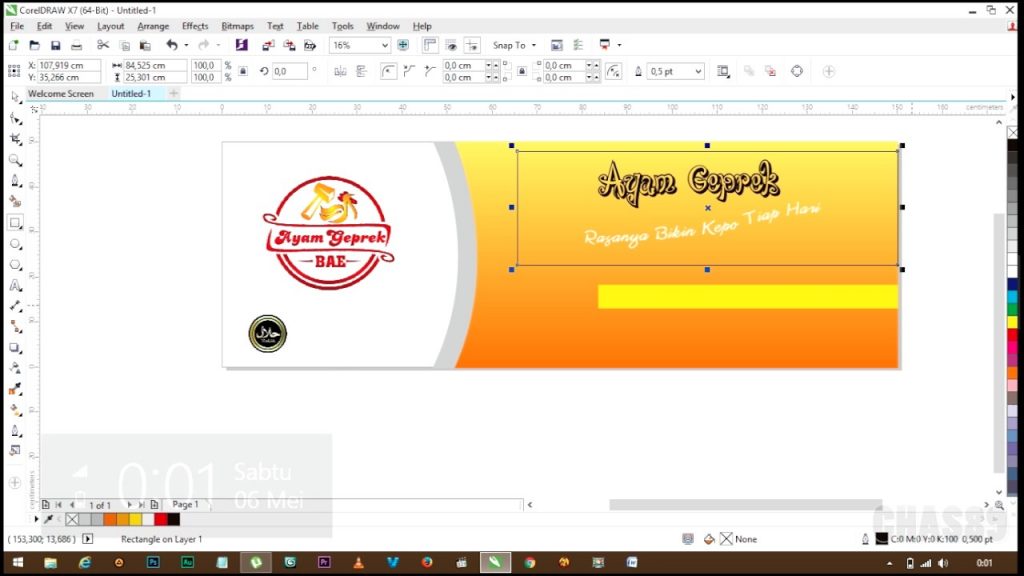
Task: Open the Arrange menu
Action: click(153, 26)
